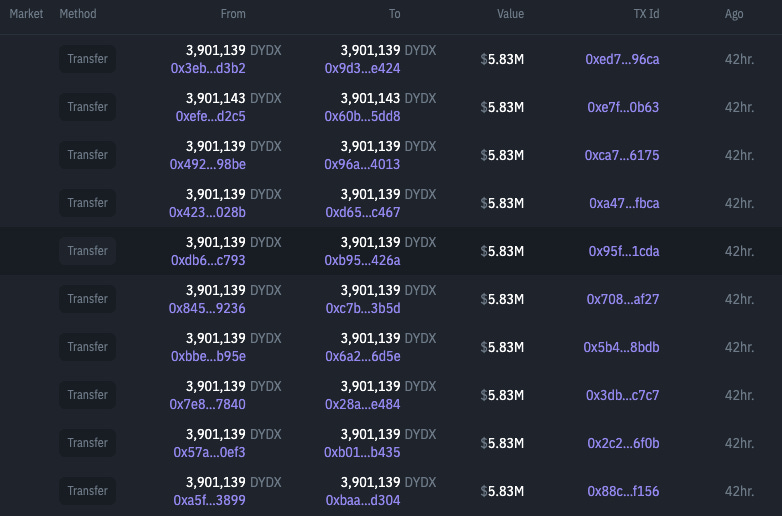Open transaction 0xed7...96ca
Image resolution: width=782 pixels, height=516 pixels.
[x=622, y=59]
